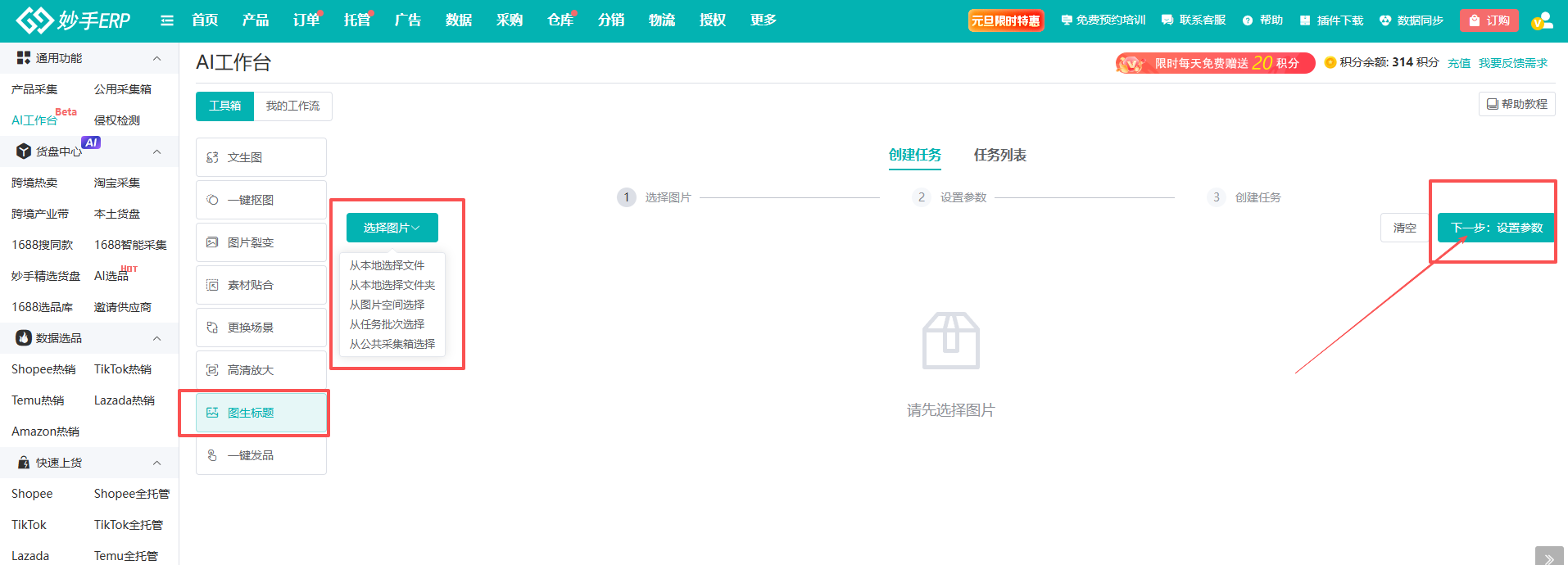Open 帮助教程 button
This screenshot has height=565, width=1568.
[x=1517, y=104]
